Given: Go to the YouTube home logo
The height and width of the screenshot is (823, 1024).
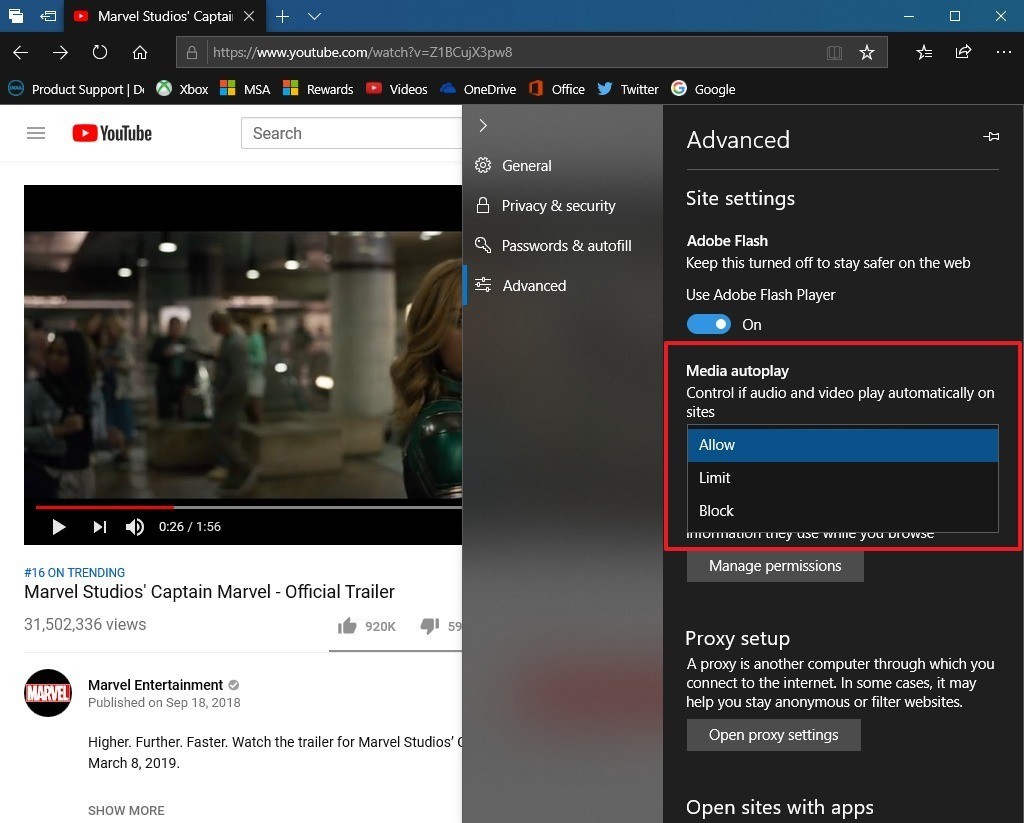Looking at the screenshot, I should click(x=112, y=133).
